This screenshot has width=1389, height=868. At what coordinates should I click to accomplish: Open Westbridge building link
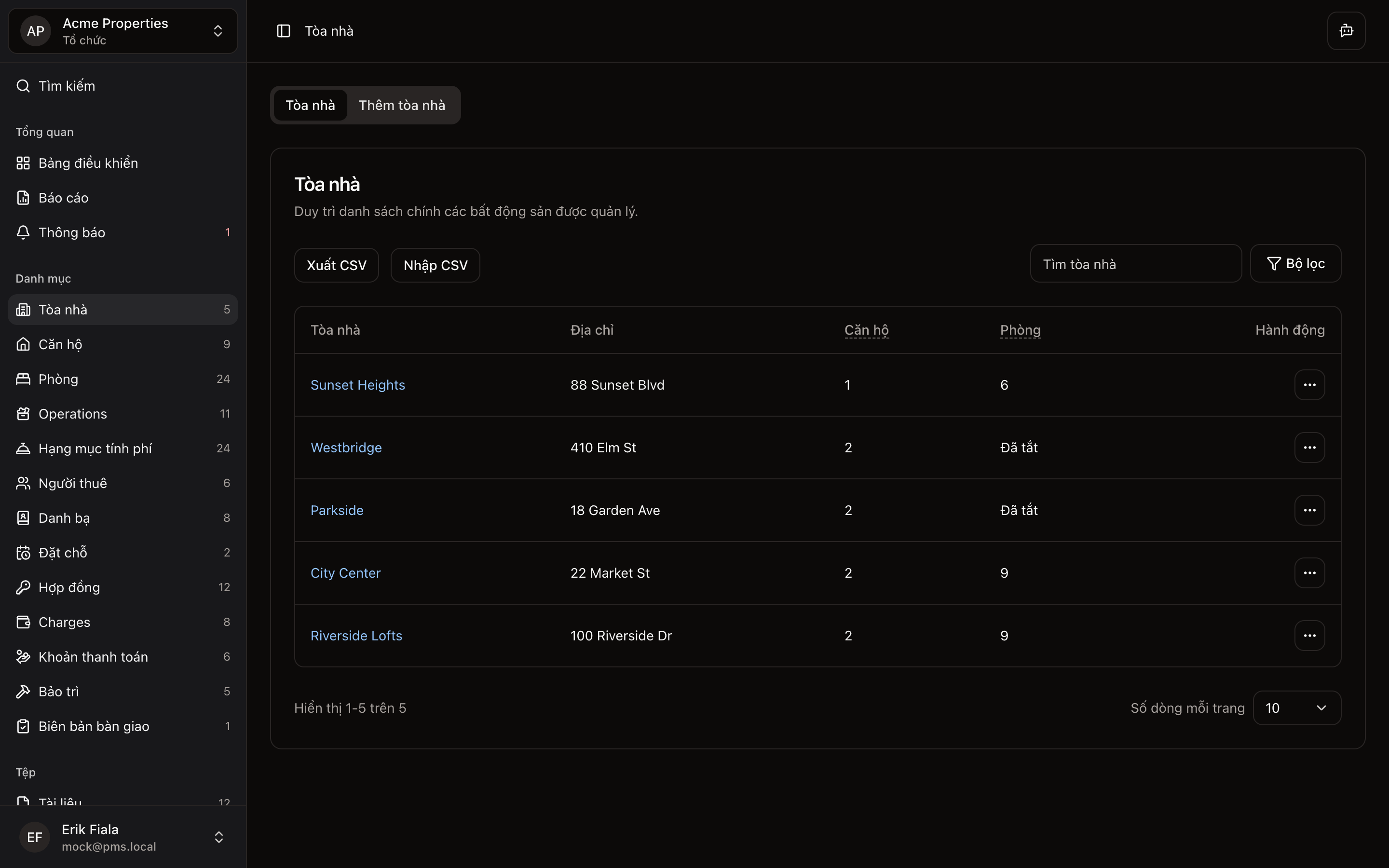[x=346, y=448]
